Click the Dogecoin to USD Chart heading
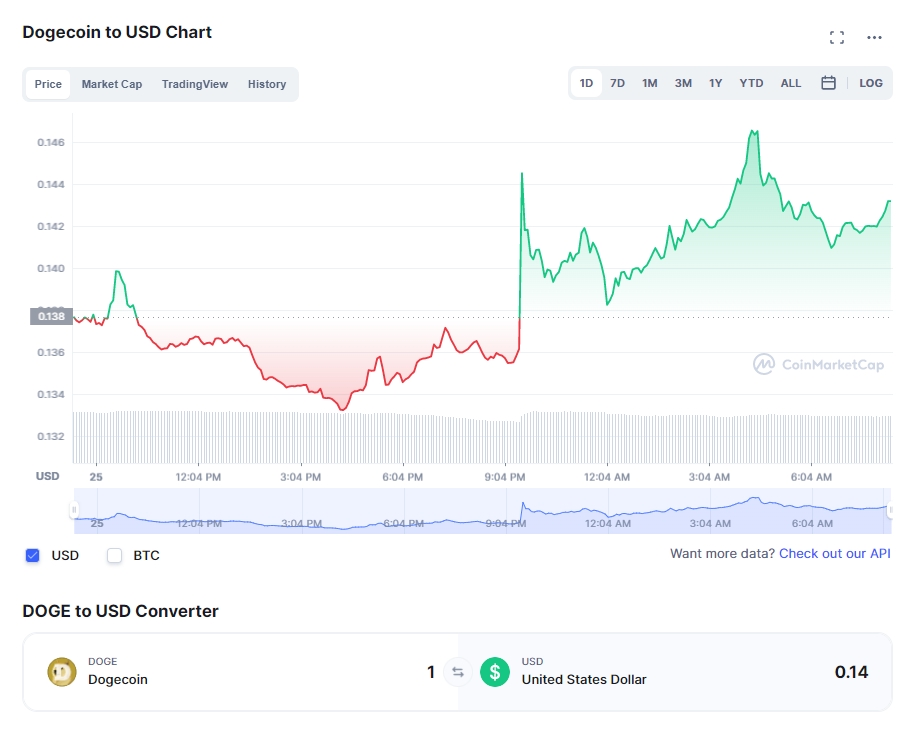Viewport: 907px width, 735px height. (x=117, y=32)
